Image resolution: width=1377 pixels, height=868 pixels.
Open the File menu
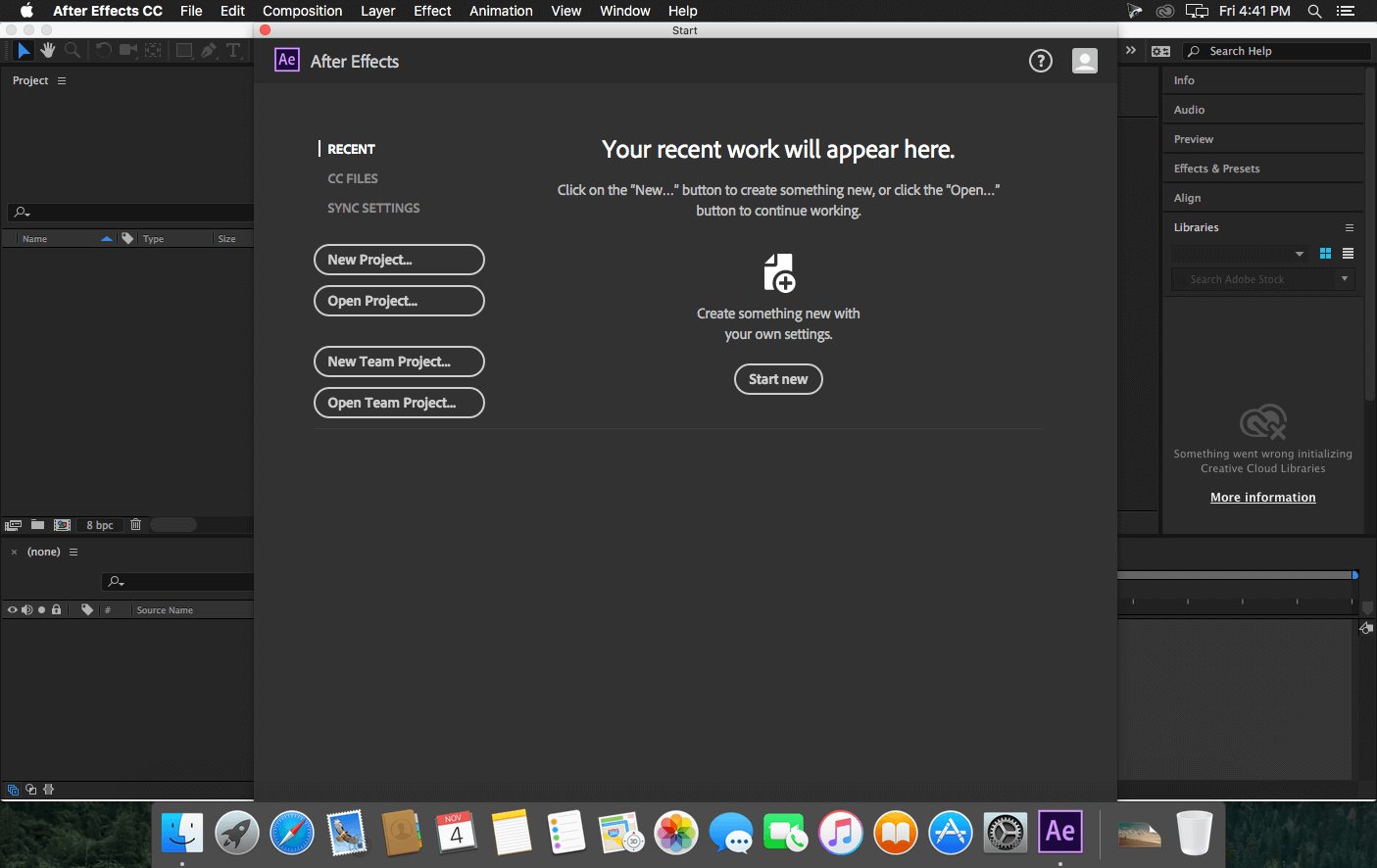point(191,11)
